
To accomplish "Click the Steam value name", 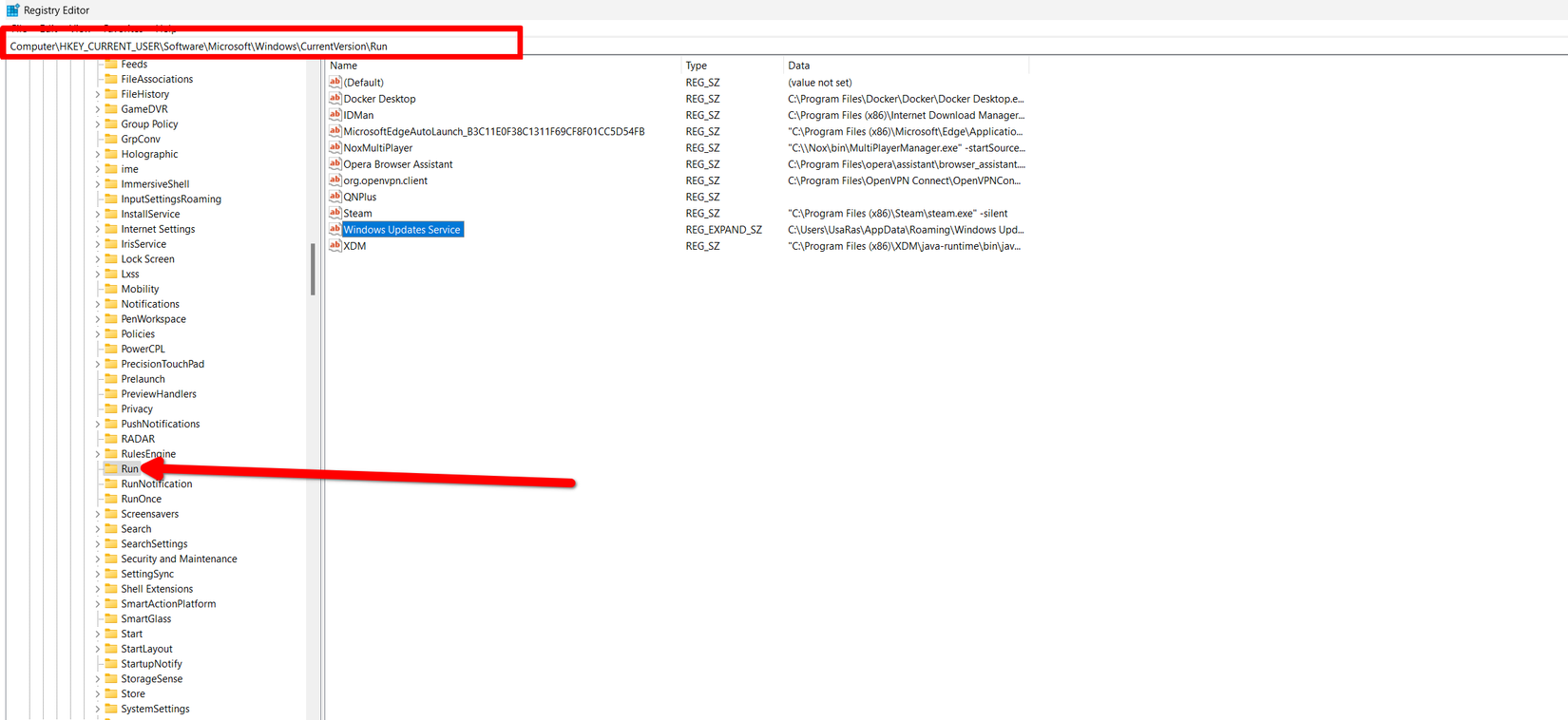I will (357, 214).
